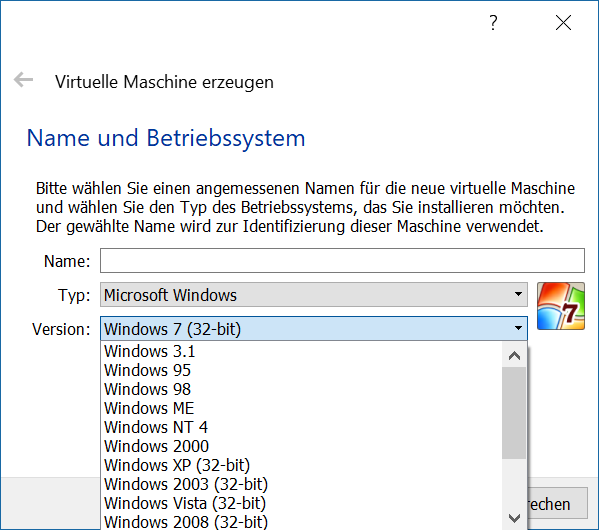Pick Windows 98 from the dropdown list
The image size is (599, 530).
coord(302,389)
